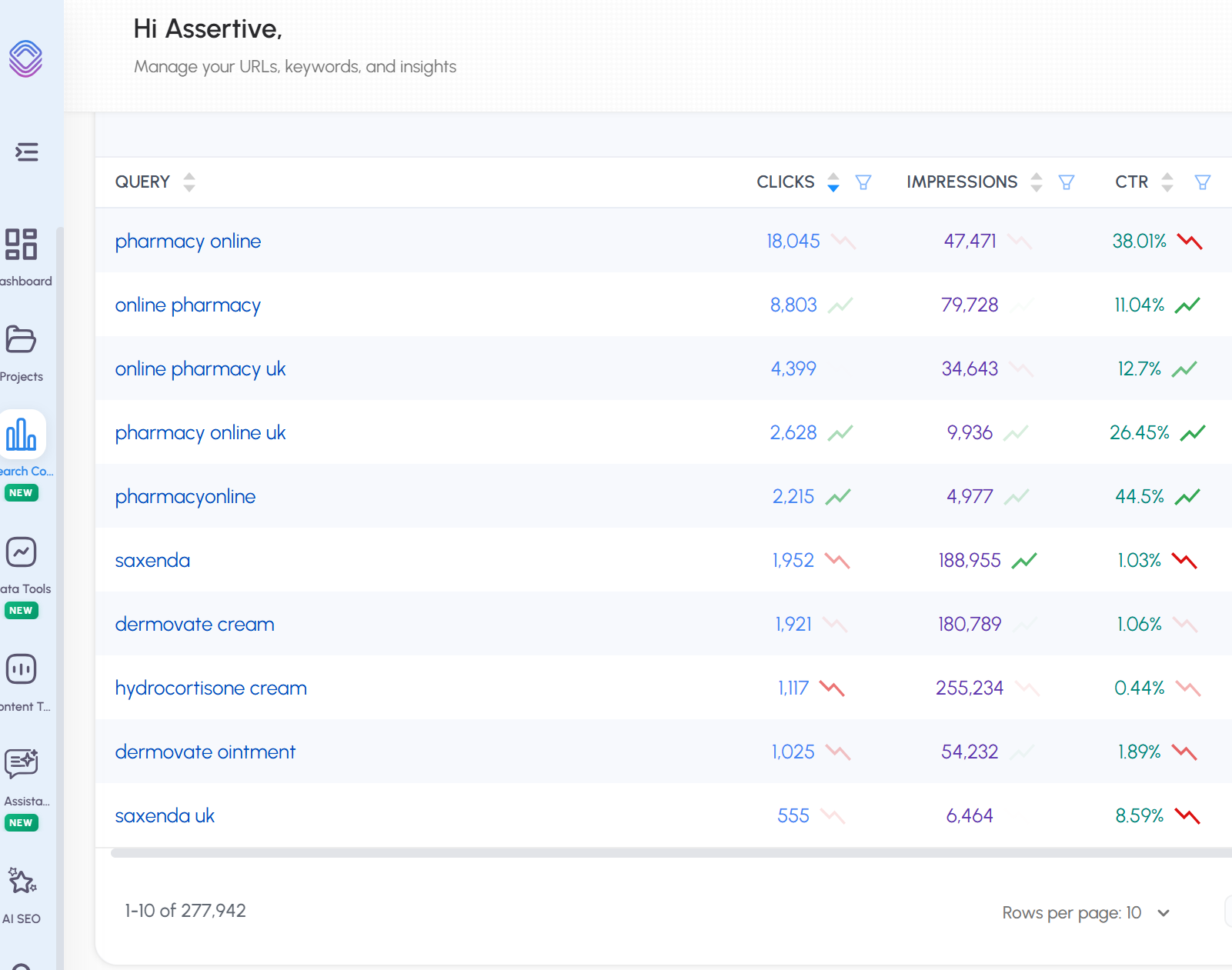Open Projects folder icon in sidebar
This screenshot has height=970, width=1232.
coord(21,339)
